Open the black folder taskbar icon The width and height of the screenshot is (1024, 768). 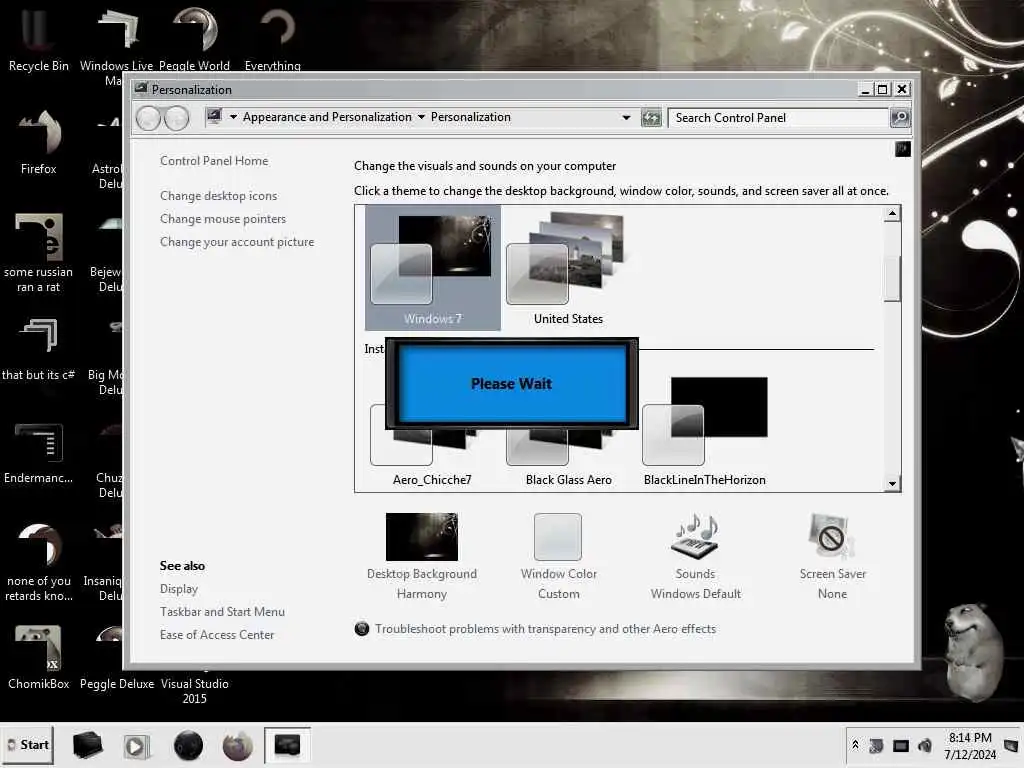point(88,745)
